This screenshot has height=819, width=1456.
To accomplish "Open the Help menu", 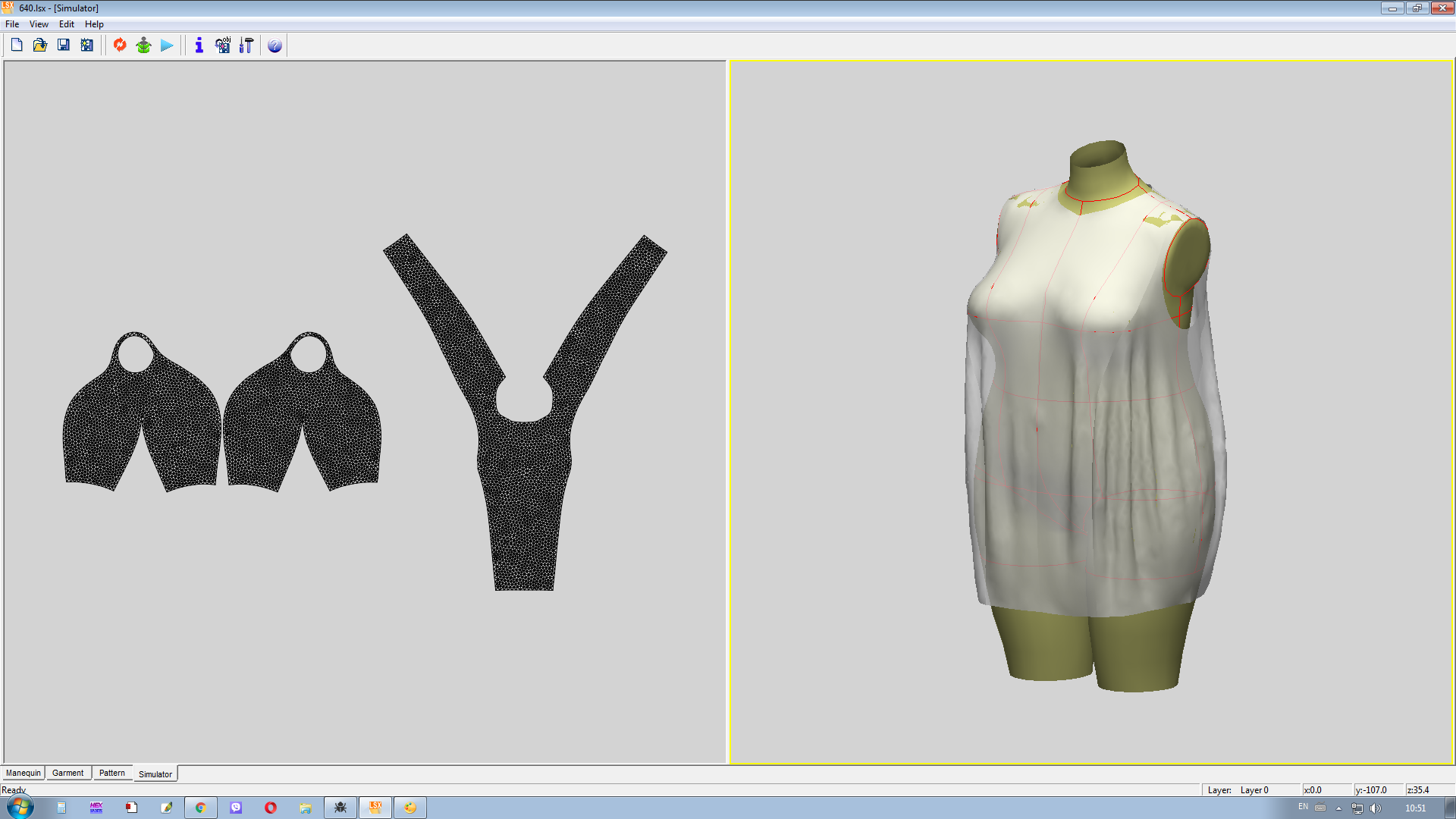I will [94, 24].
